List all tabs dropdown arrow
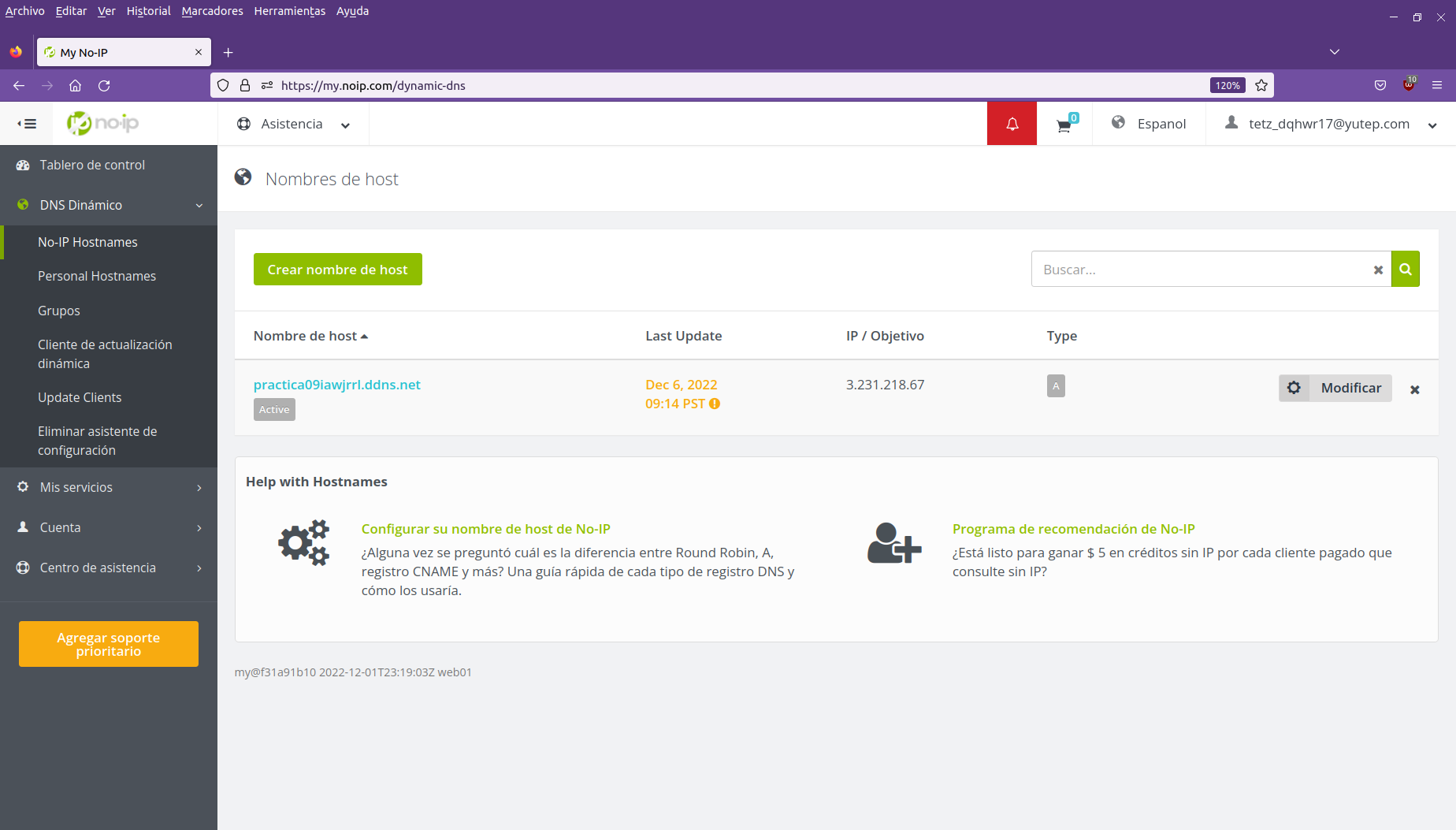This screenshot has height=830, width=1456. coord(1335,52)
